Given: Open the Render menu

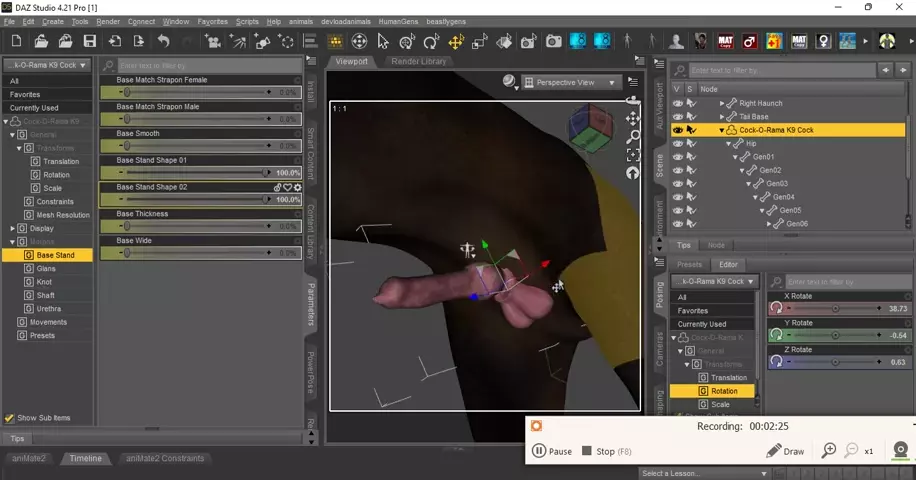Looking at the screenshot, I should pos(108,21).
